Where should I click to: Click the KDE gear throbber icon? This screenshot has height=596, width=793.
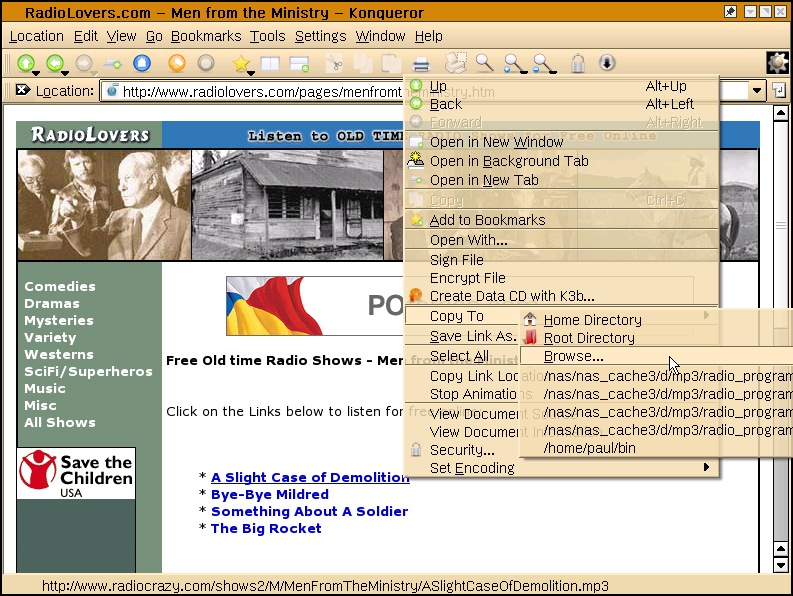(778, 63)
